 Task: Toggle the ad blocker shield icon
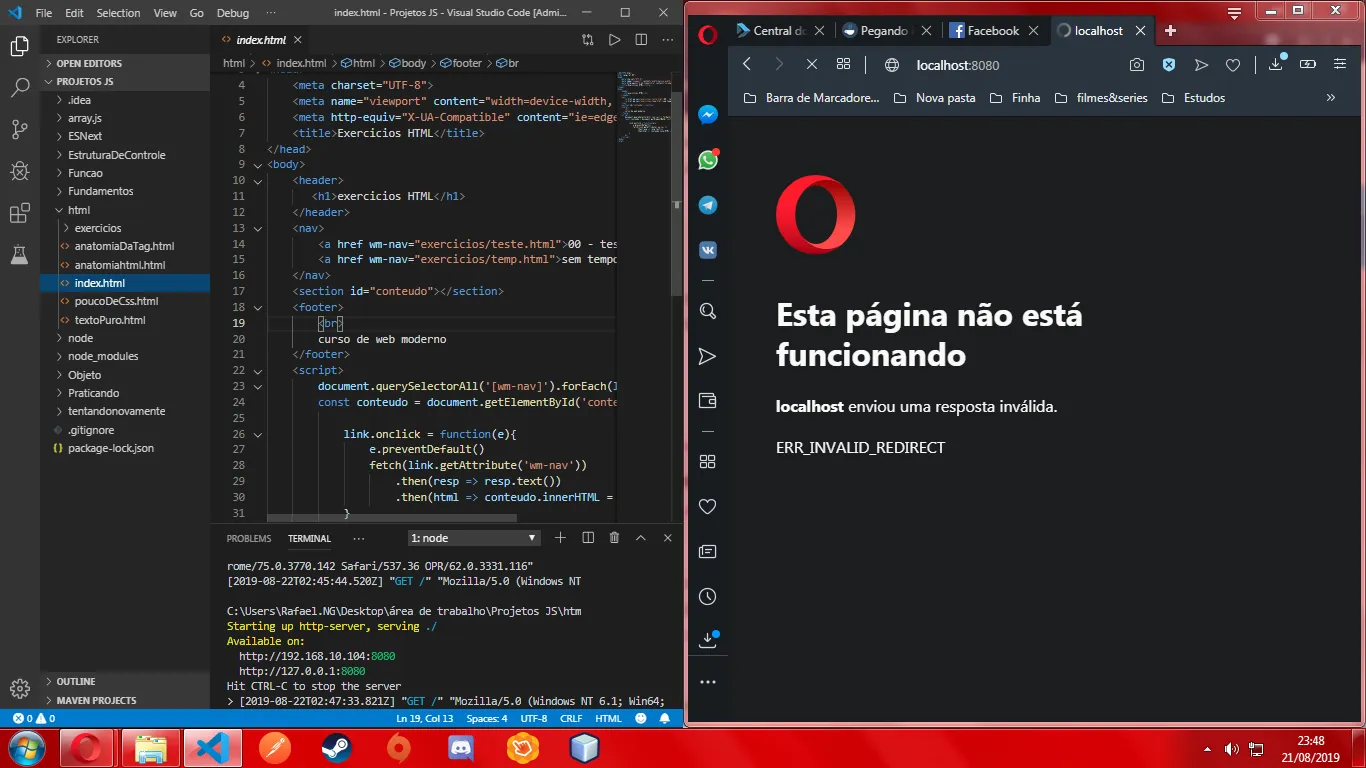point(1168,65)
